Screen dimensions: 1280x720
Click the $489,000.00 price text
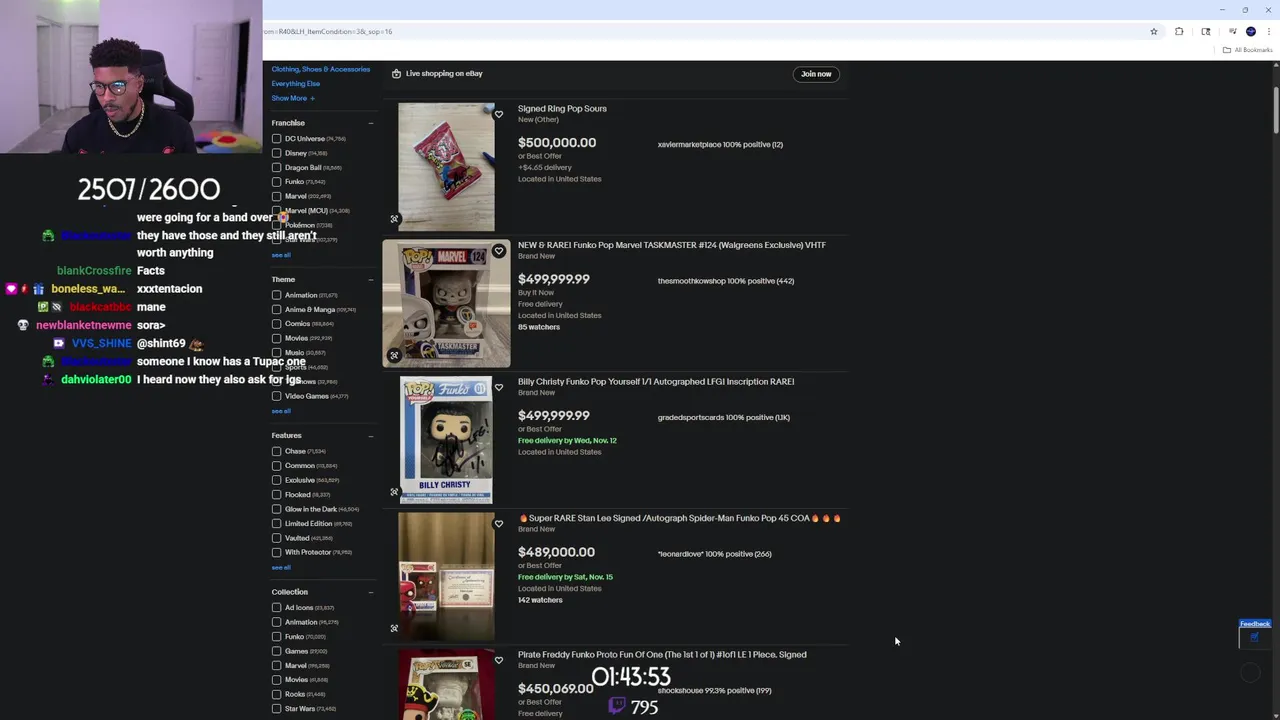556,552
